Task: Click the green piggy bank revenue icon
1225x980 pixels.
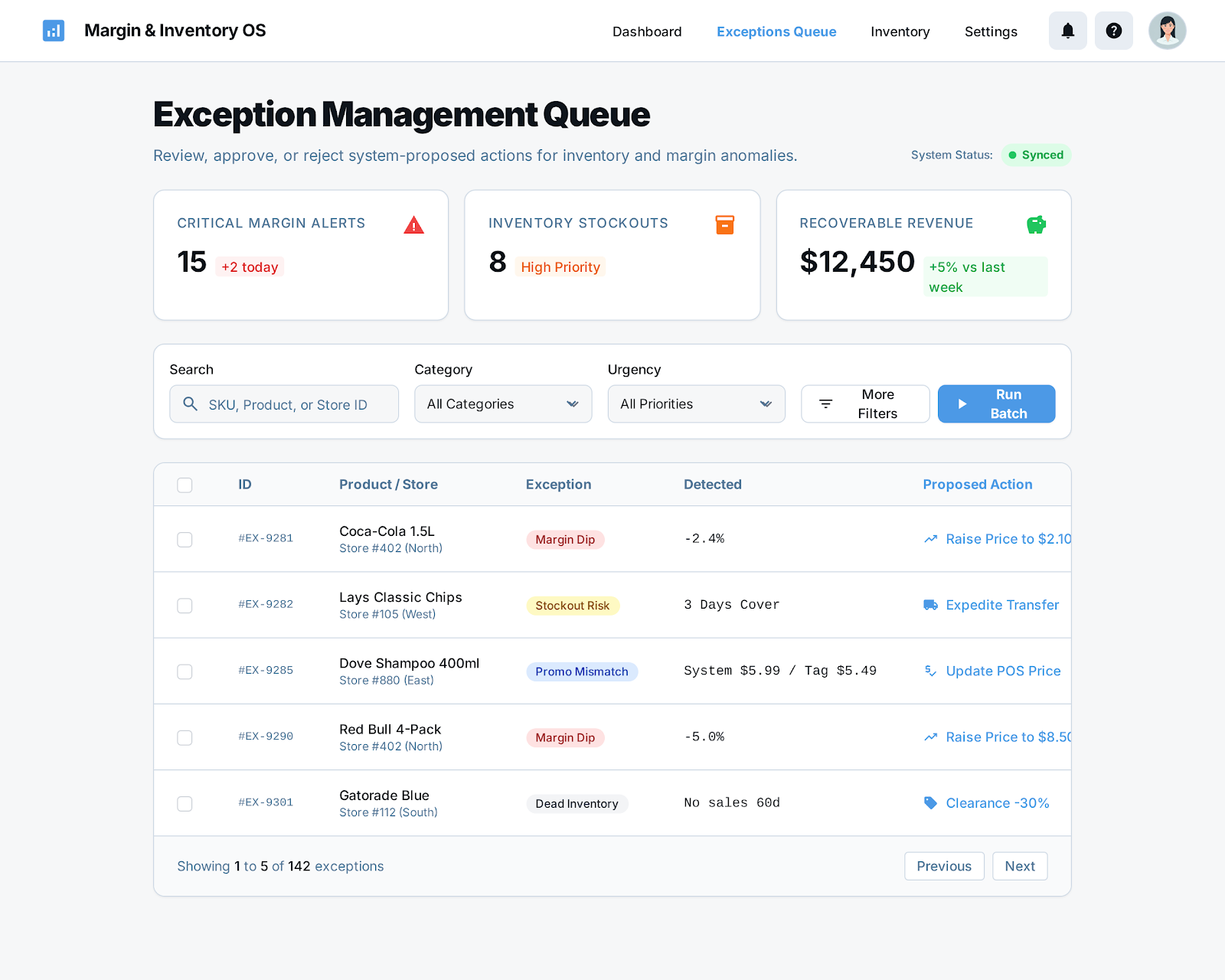Action: (1036, 224)
